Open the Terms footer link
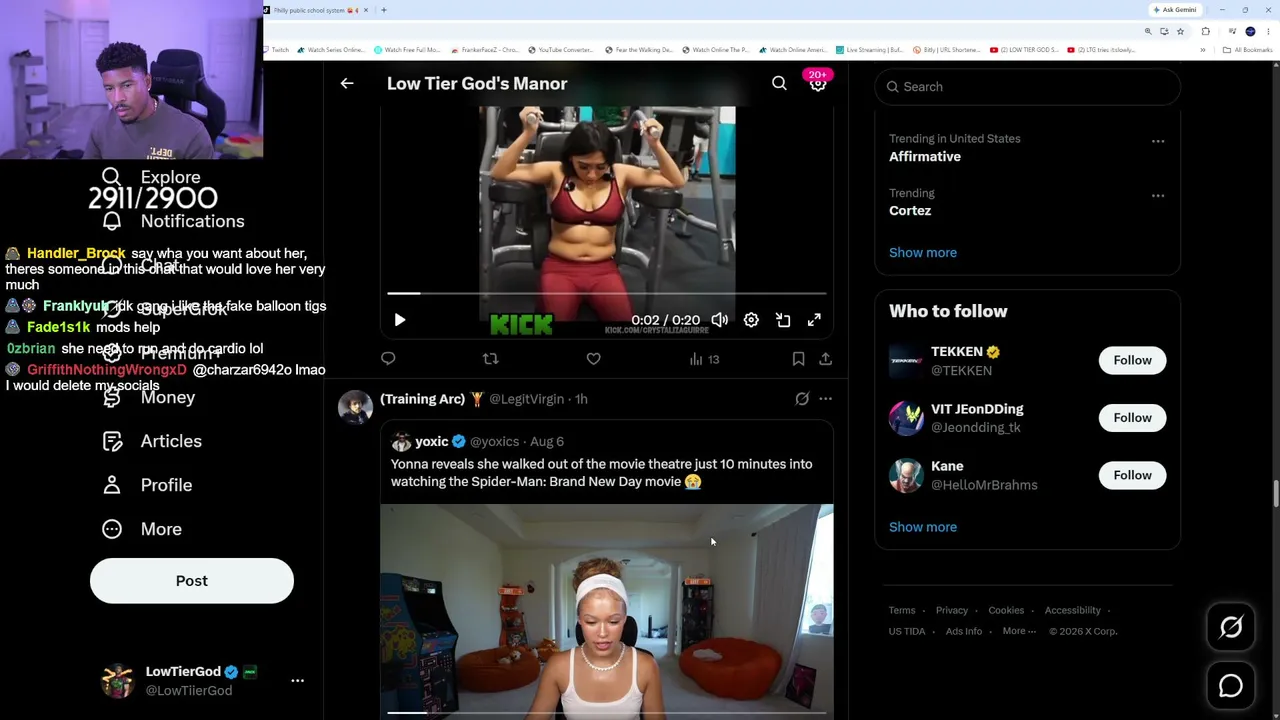The height and width of the screenshot is (720, 1280). tap(902, 610)
